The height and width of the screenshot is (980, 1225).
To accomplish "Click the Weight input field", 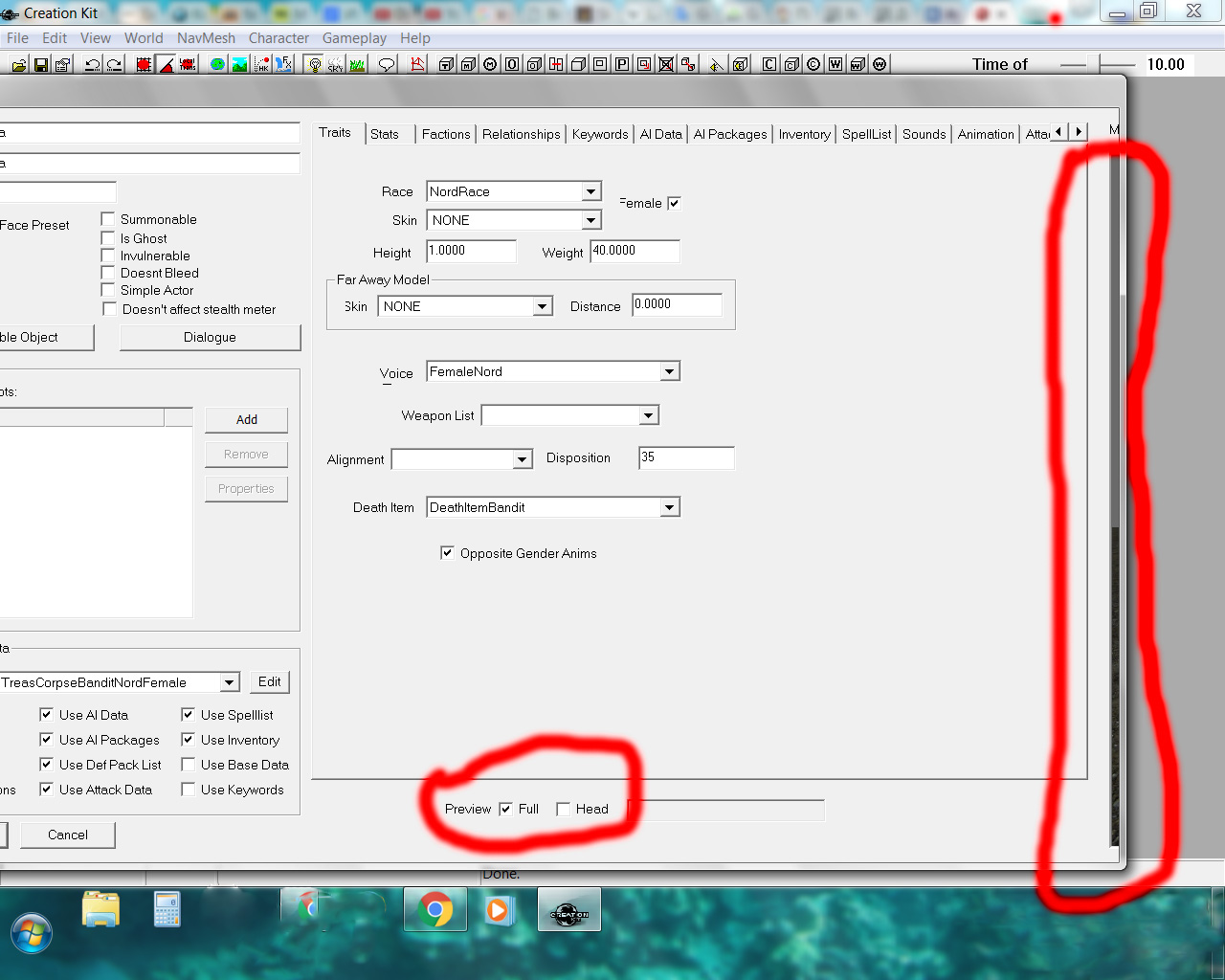I will point(635,251).
